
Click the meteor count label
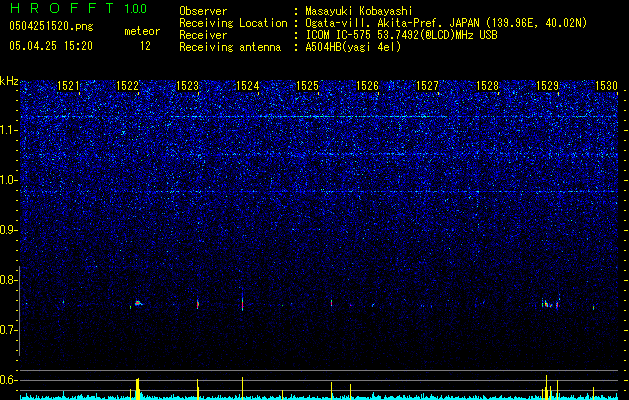(142, 31)
